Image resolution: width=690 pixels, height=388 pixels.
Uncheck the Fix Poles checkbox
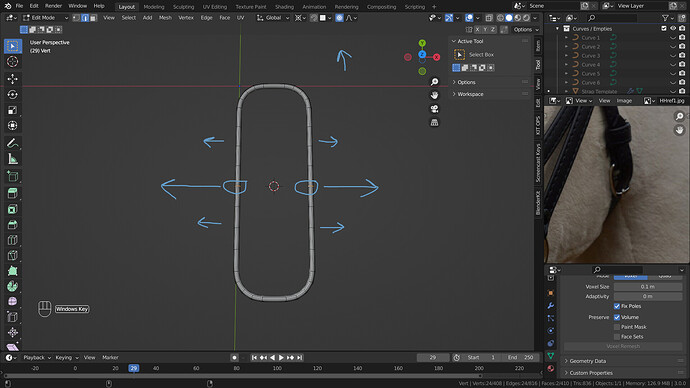click(x=617, y=306)
